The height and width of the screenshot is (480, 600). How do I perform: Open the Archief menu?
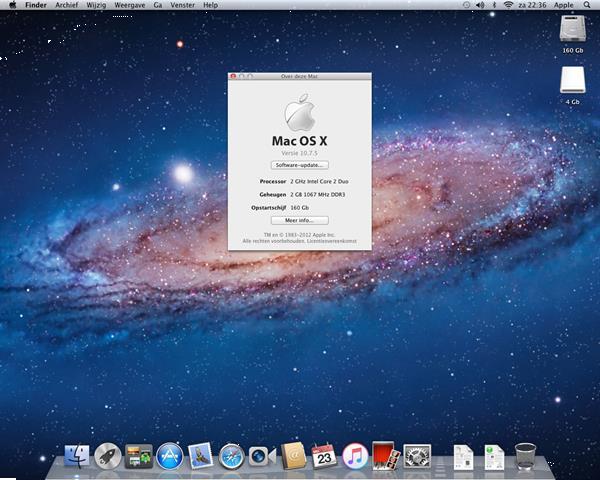[67, 5]
